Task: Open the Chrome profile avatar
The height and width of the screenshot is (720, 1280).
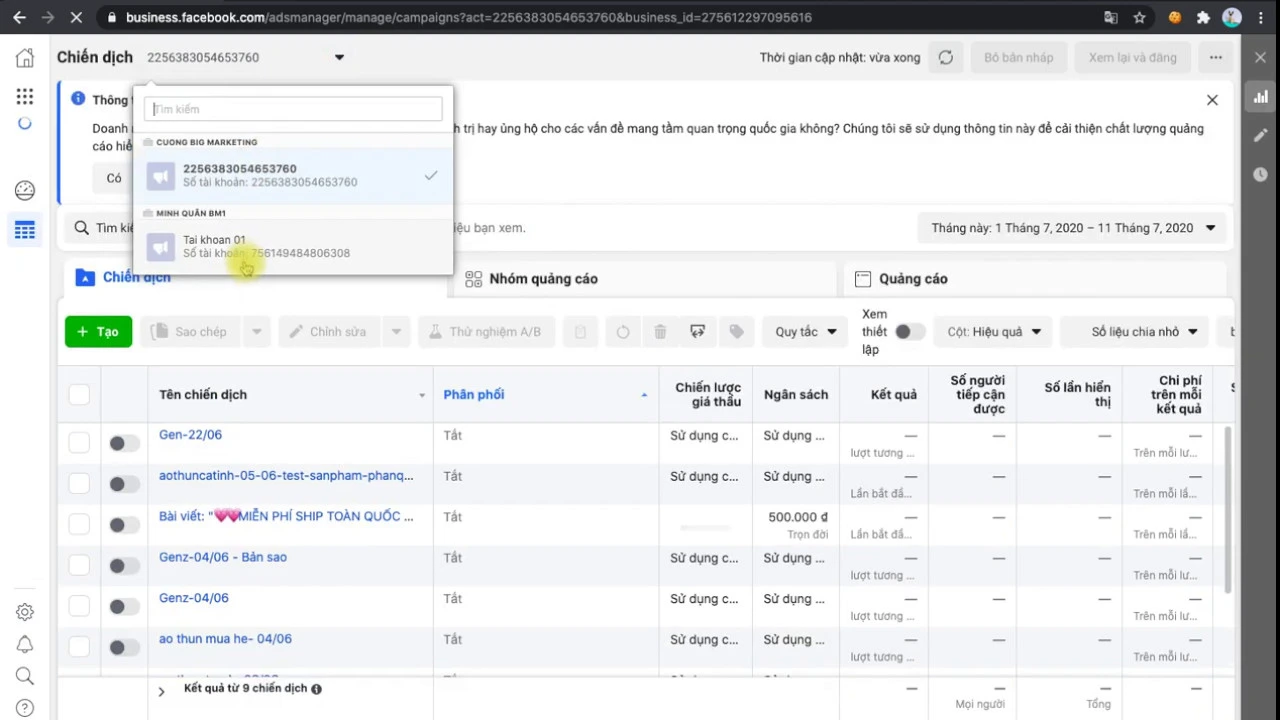Action: pos(1232,17)
